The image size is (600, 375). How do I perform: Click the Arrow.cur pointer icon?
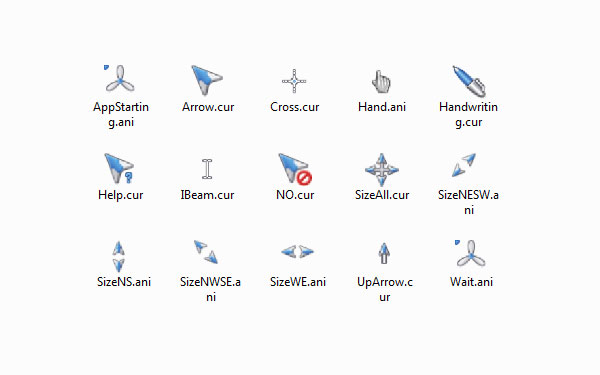tap(207, 80)
